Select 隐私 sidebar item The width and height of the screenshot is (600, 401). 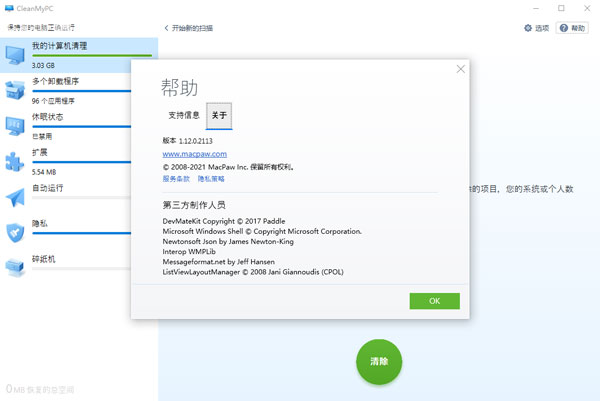click(65, 233)
